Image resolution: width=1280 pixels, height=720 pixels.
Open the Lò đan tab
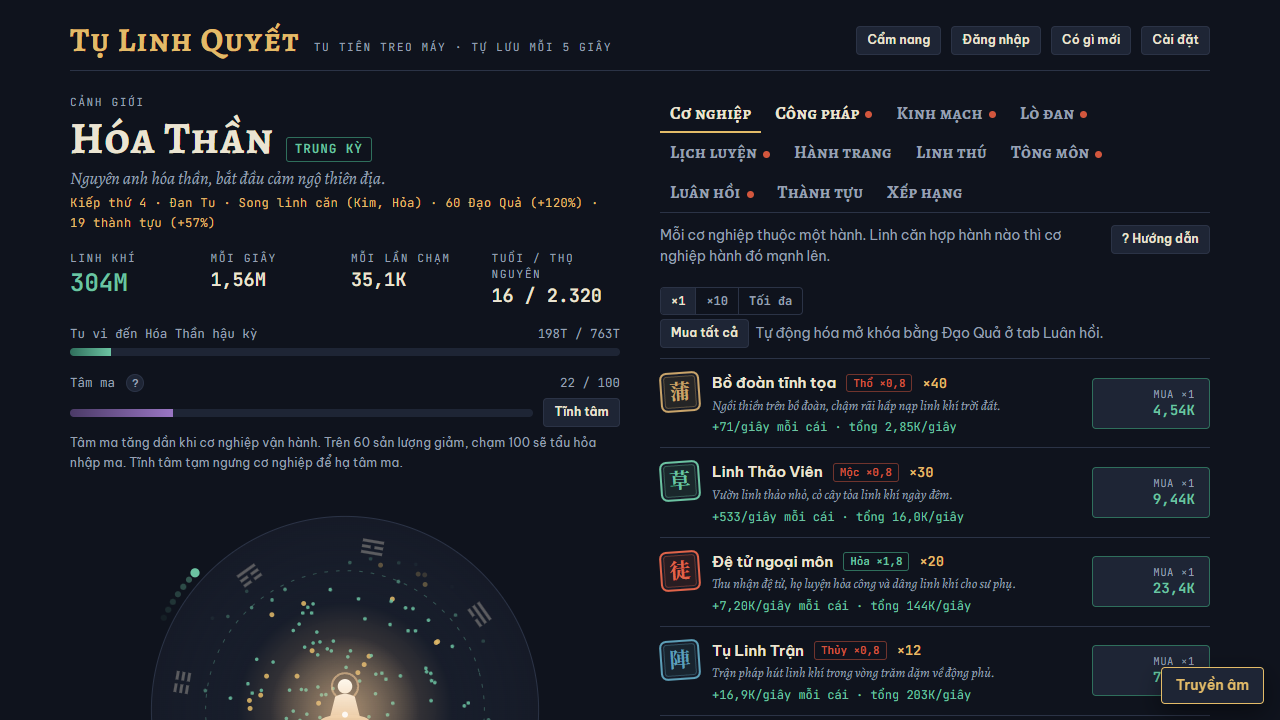point(1053,114)
